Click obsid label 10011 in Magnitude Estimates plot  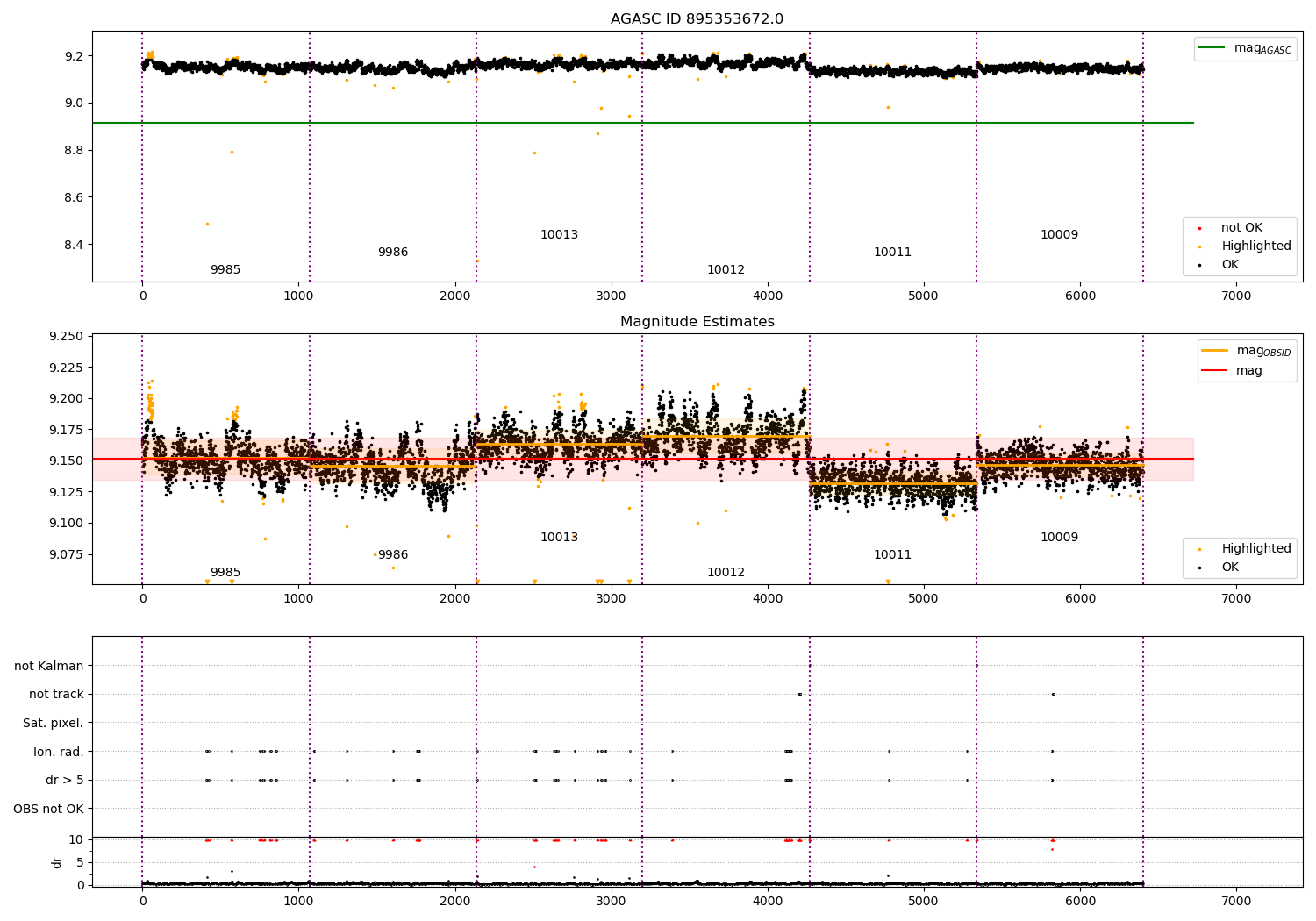tap(892, 555)
